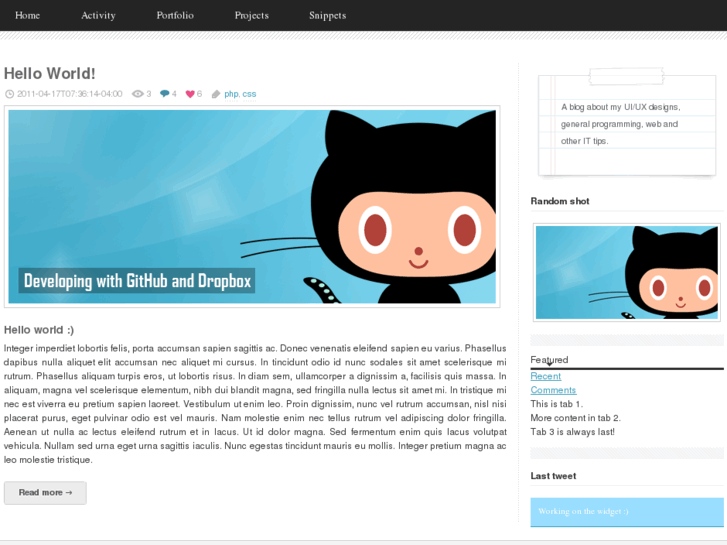Click the blog description note card
The image size is (727, 545).
tap(627, 123)
